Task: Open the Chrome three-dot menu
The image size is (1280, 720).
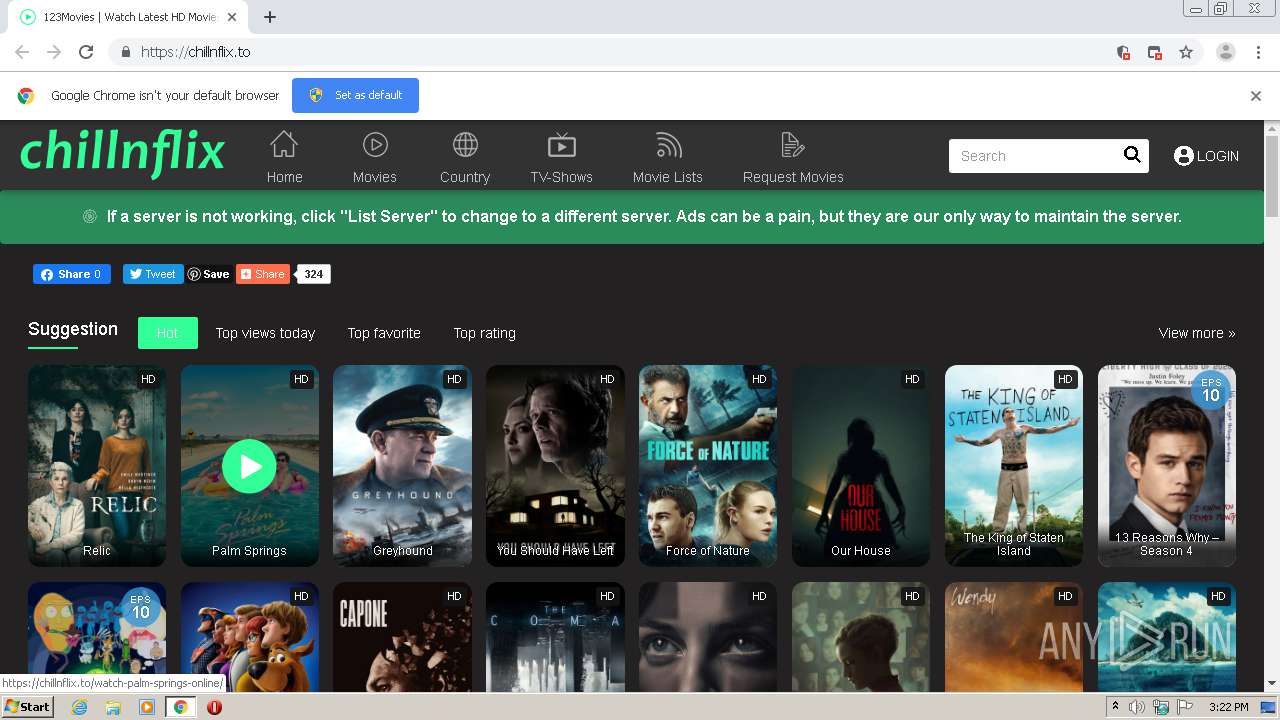Action: click(1258, 52)
